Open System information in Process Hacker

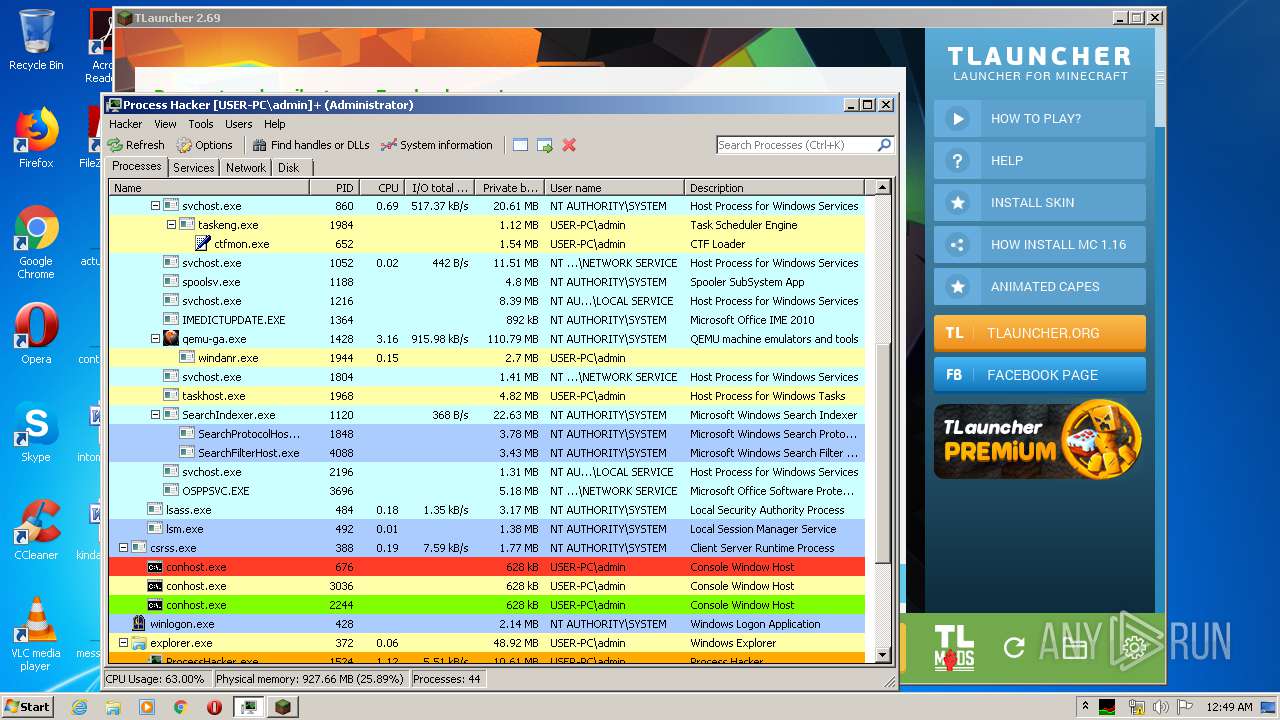437,145
